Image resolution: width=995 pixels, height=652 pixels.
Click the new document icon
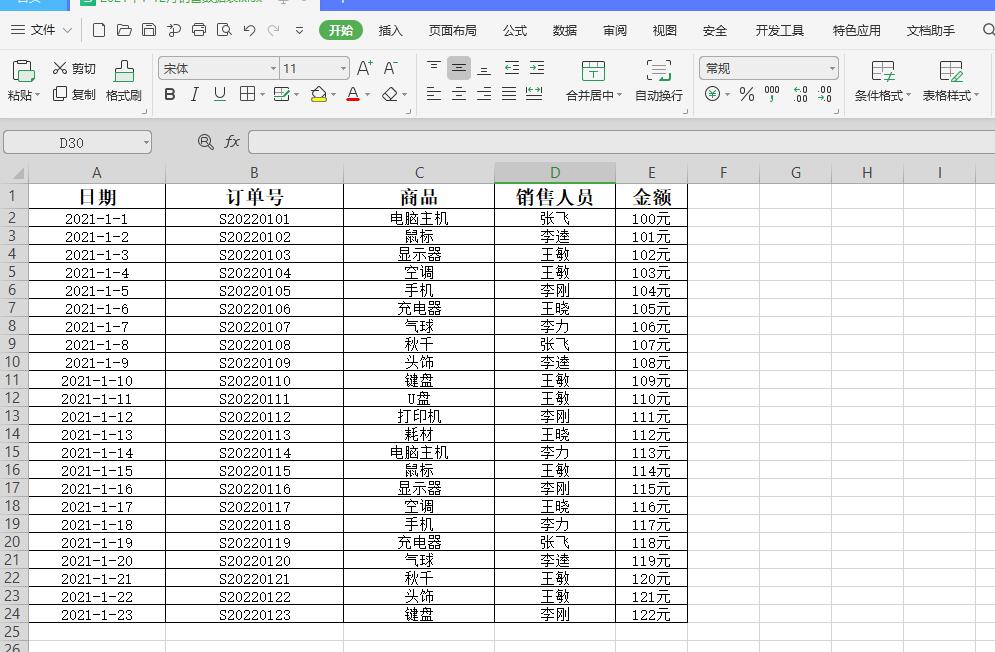click(98, 30)
